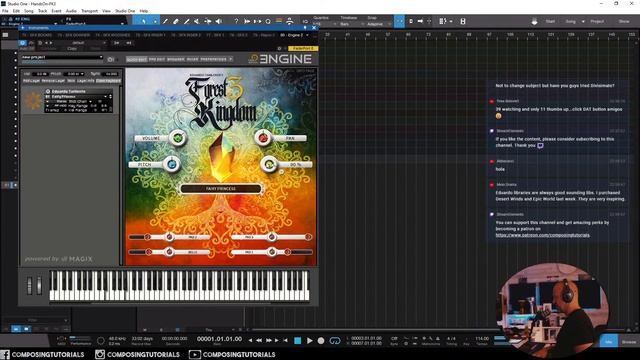640x360 pixels.
Task: Click the Instagram icon in banner
Action: (100, 354)
